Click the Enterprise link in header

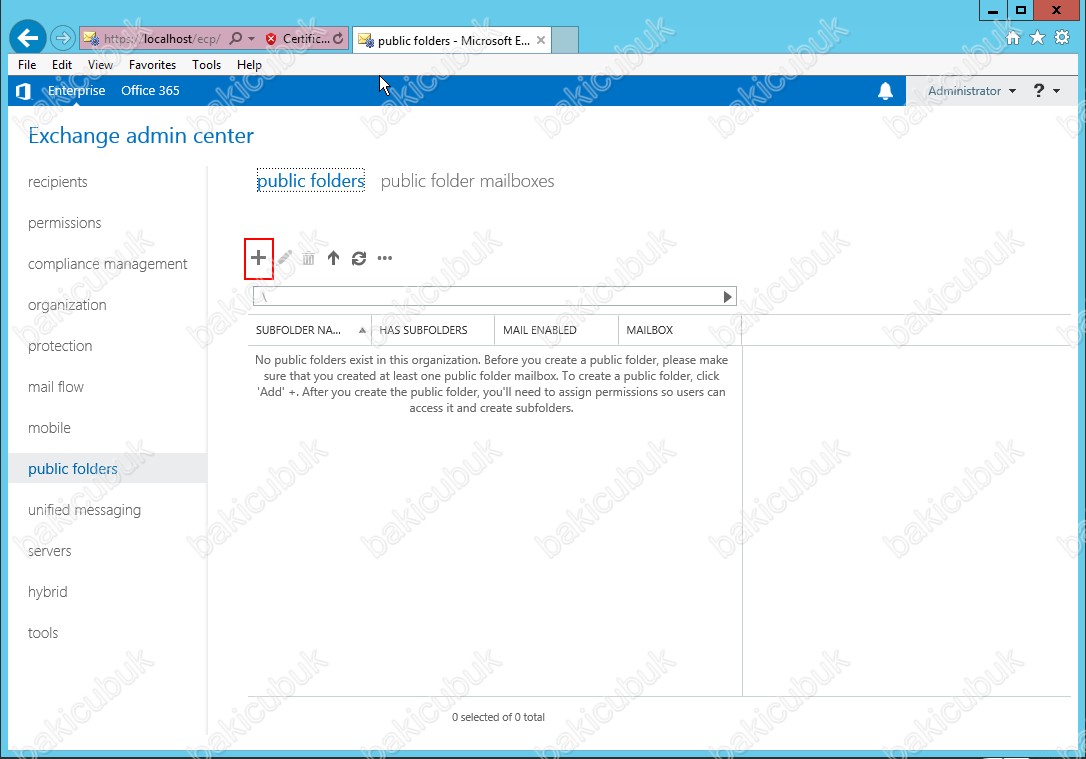pyautogui.click(x=76, y=91)
